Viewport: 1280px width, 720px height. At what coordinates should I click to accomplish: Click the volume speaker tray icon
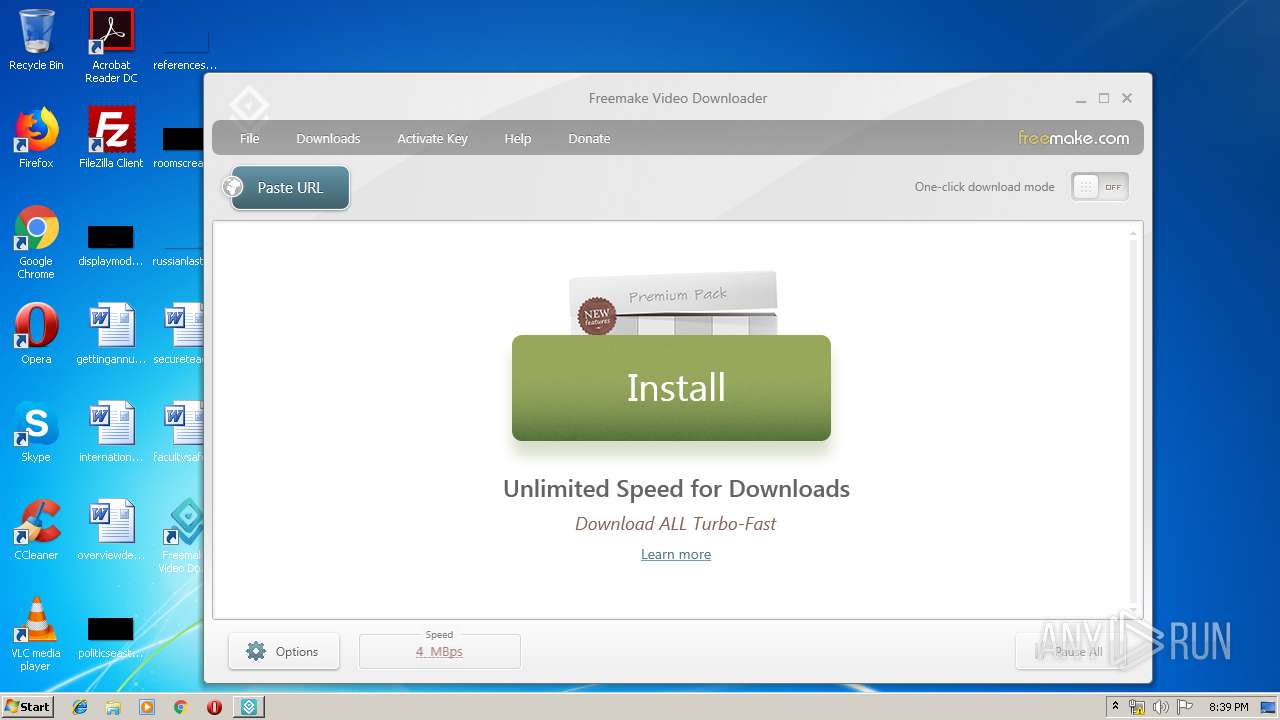pyautogui.click(x=1161, y=707)
